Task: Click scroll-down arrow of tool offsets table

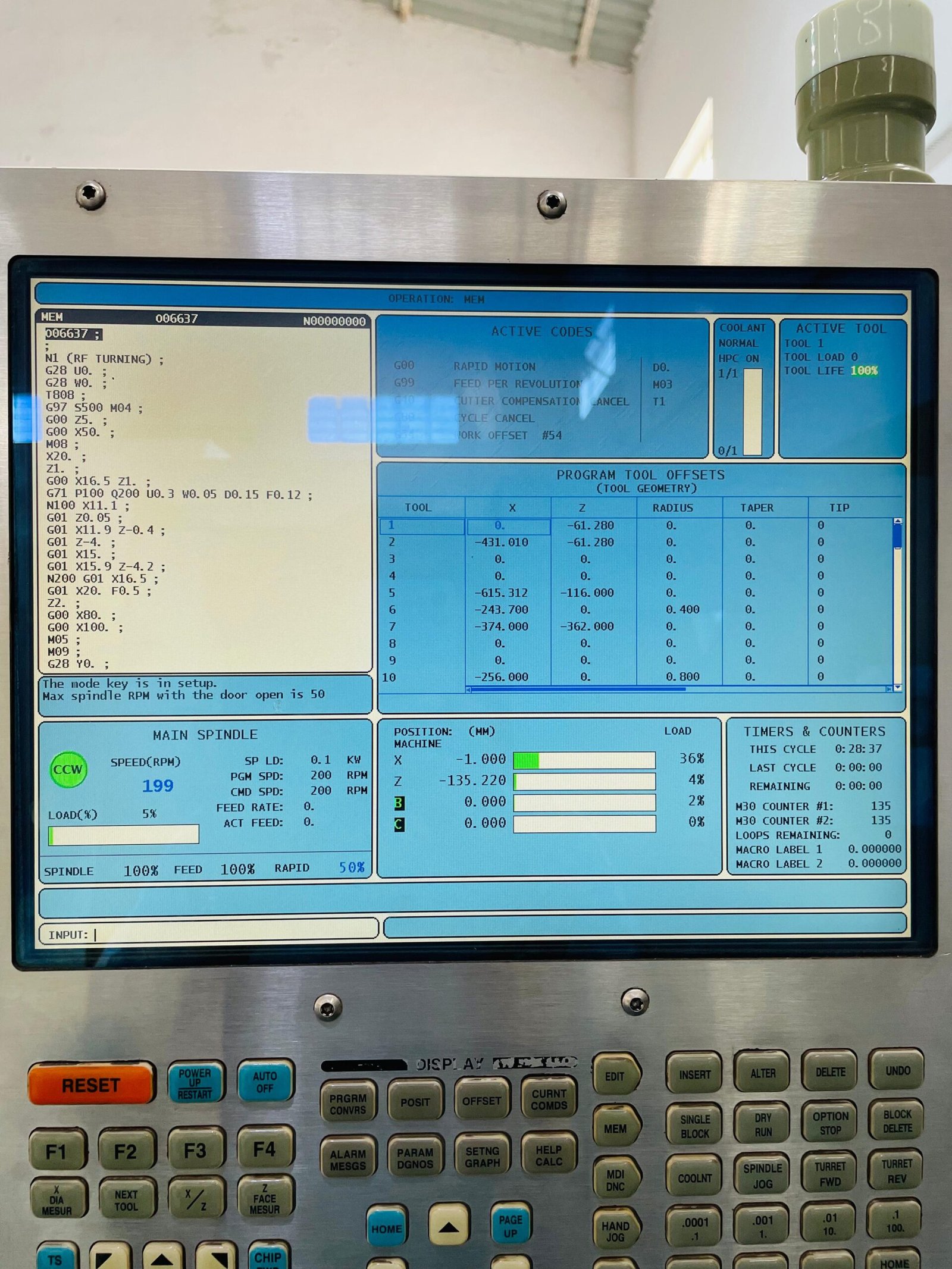Action: pos(898,688)
